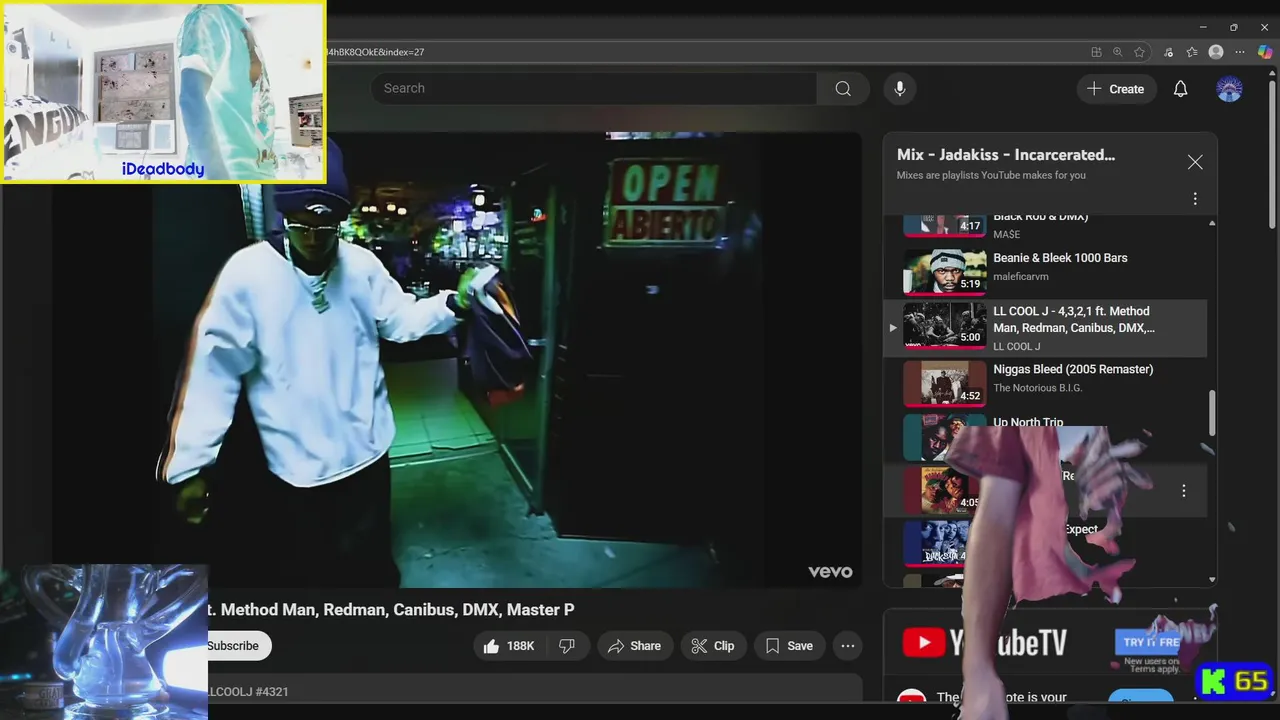Create a clip with the Clip button
The image size is (1280, 720).
(x=713, y=646)
